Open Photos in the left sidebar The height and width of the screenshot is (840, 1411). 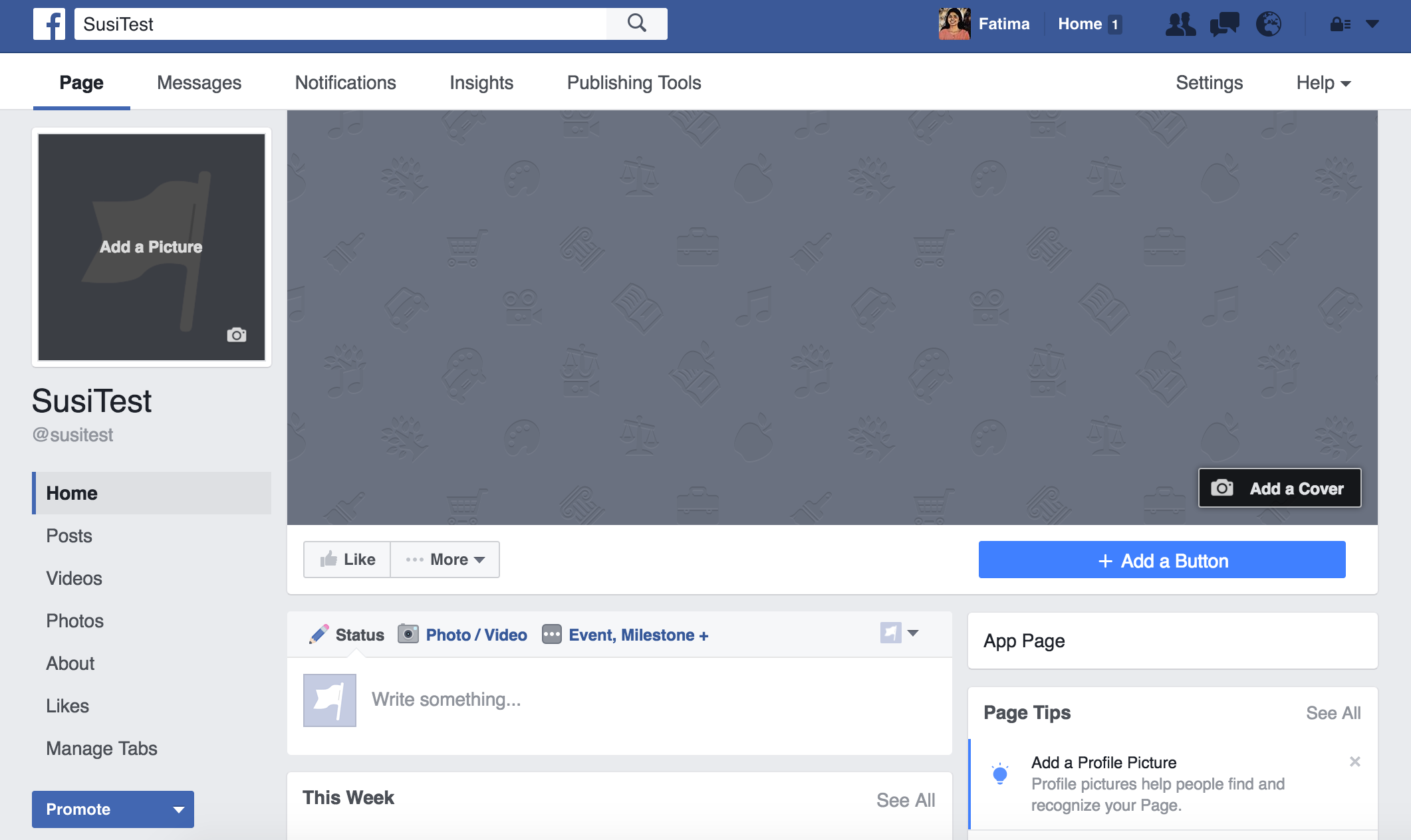(75, 621)
